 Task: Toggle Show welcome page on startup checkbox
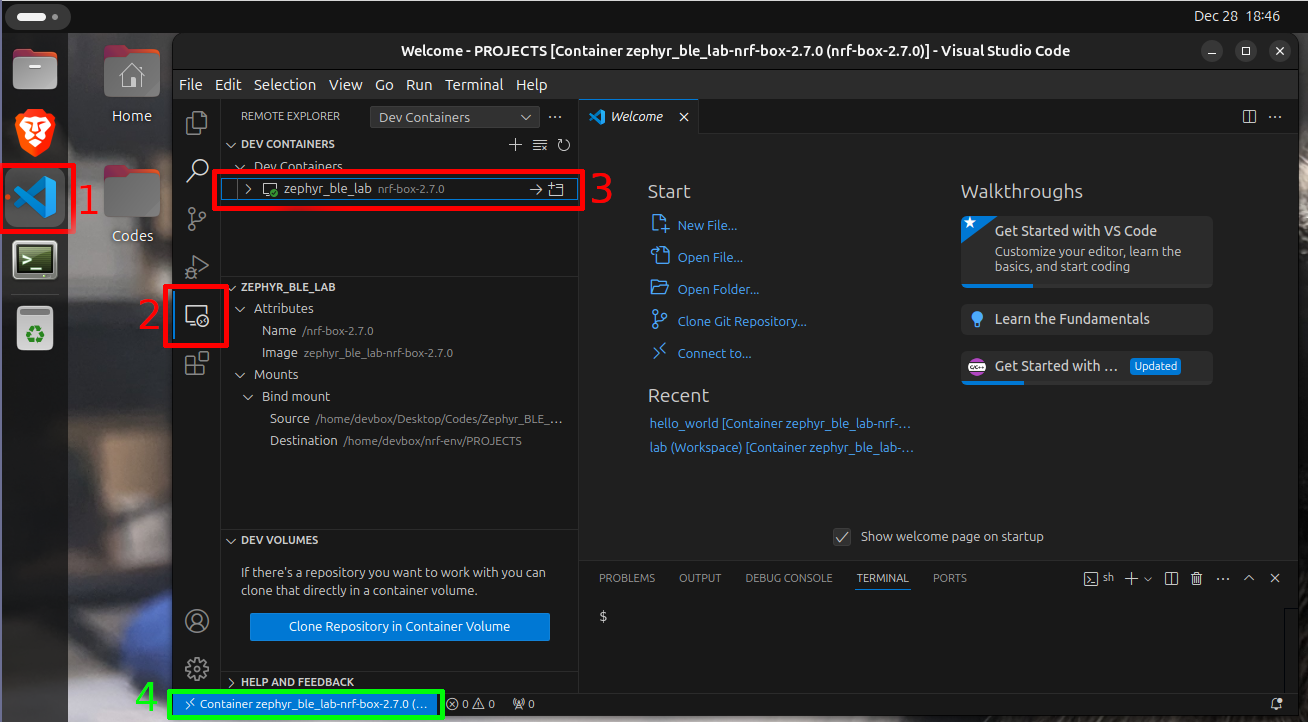pos(842,537)
